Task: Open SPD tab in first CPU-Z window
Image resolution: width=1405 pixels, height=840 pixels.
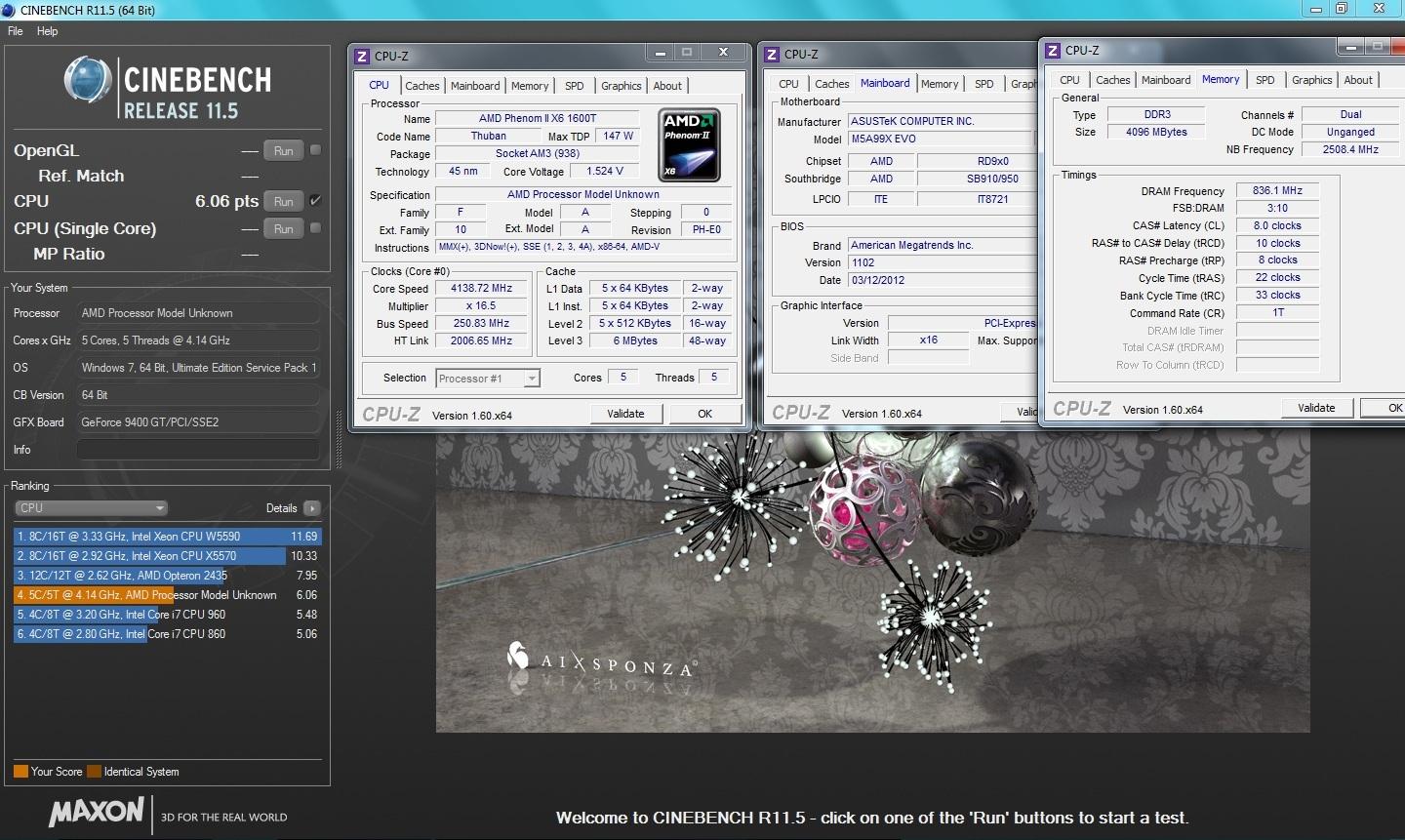Action: (575, 86)
